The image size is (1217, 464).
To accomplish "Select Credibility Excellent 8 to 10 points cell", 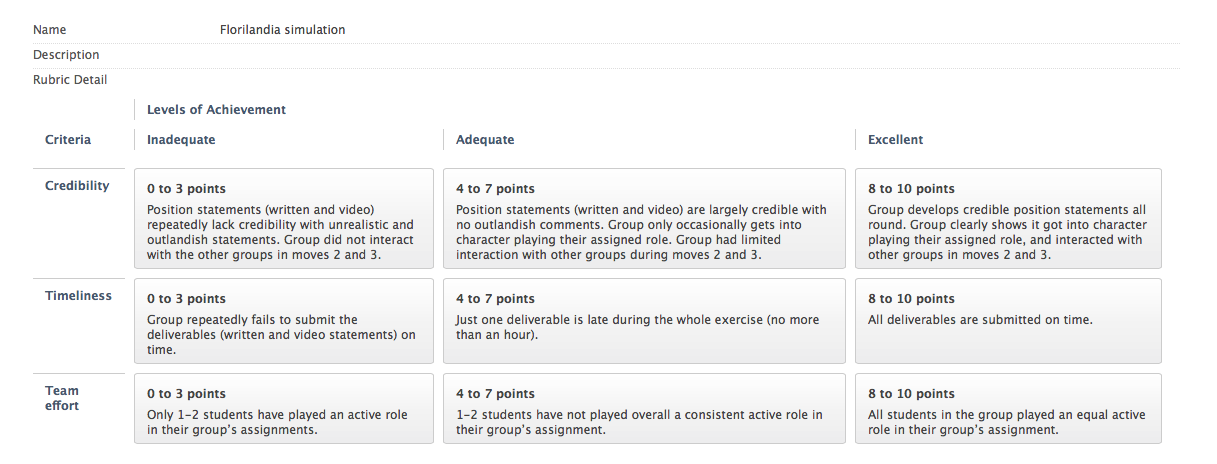I will (1008, 218).
